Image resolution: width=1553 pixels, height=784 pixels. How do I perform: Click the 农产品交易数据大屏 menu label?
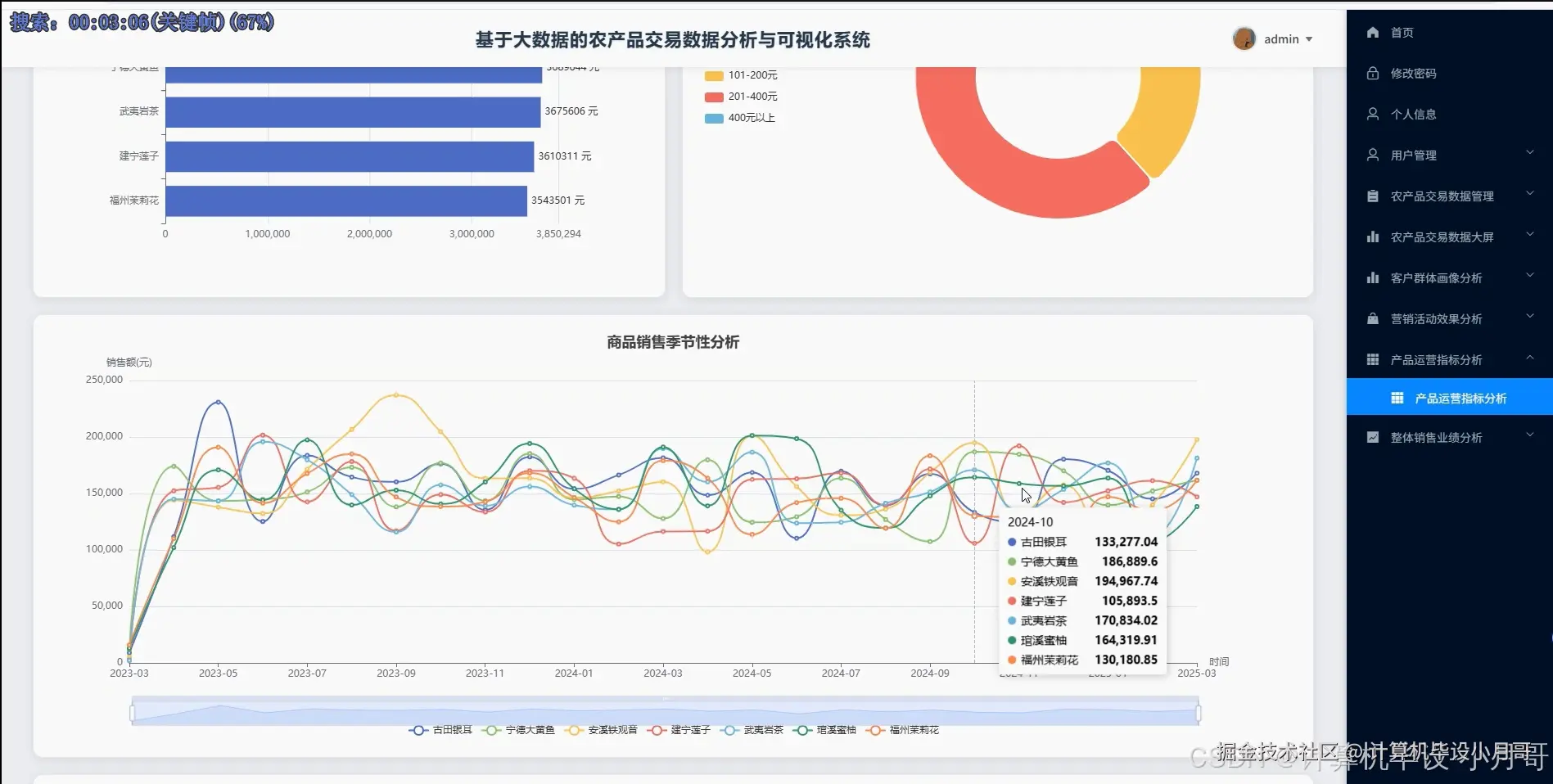1442,237
